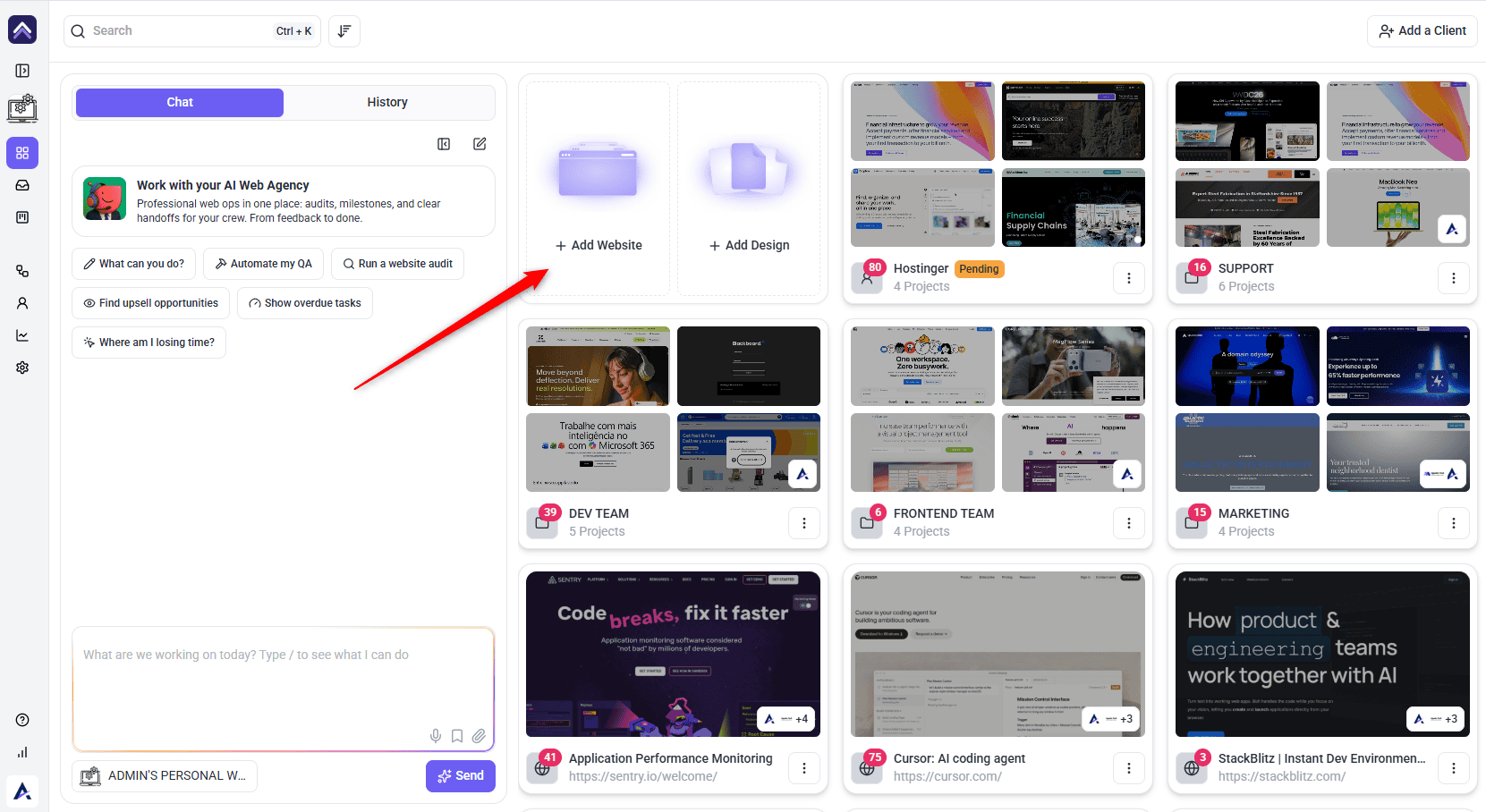
Task: Click the '+4' collaborators badge on Sentry card
Action: tap(787, 719)
